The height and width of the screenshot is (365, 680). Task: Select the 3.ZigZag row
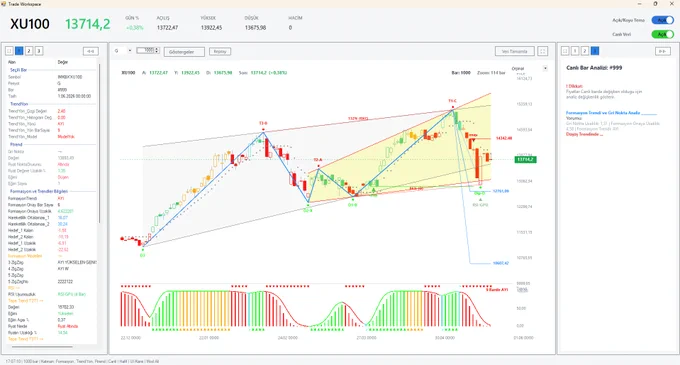(51, 262)
